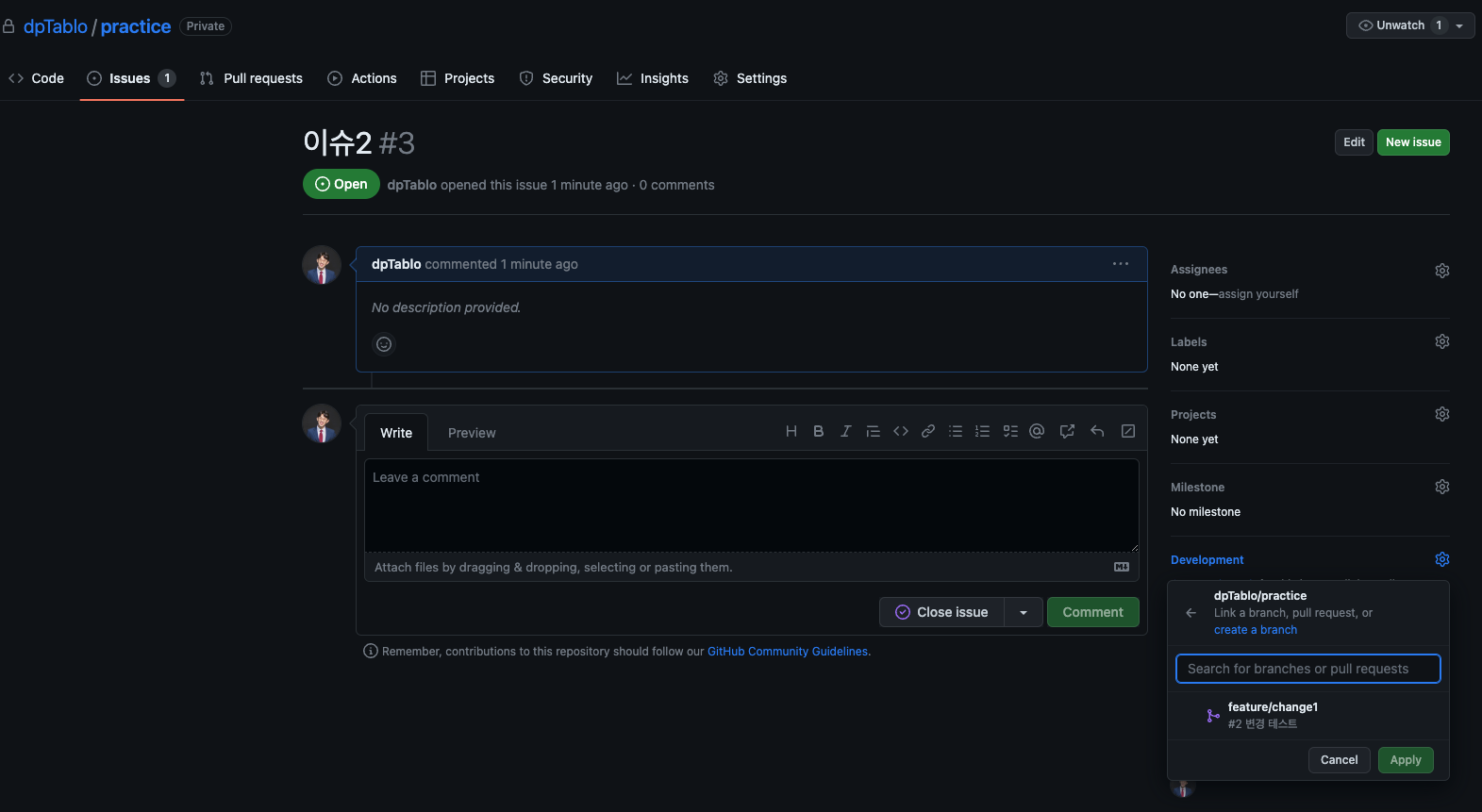The width and height of the screenshot is (1482, 812).
Task: Open the practice repository link
Action: tap(136, 26)
